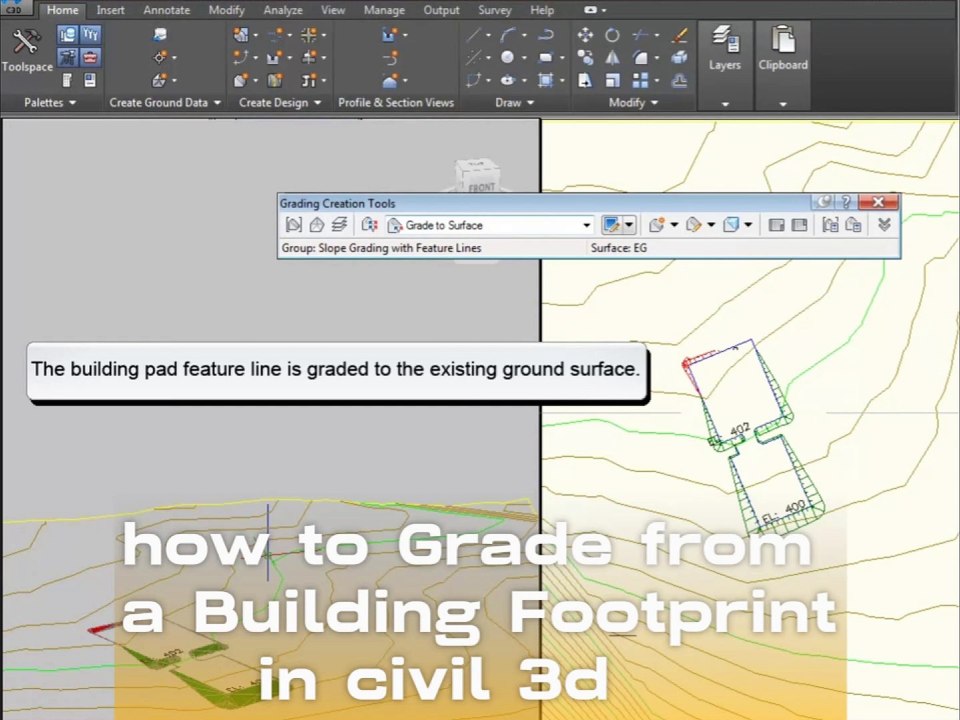Toggle the Toolbox tab palette button
The image size is (960, 720).
tap(91, 58)
